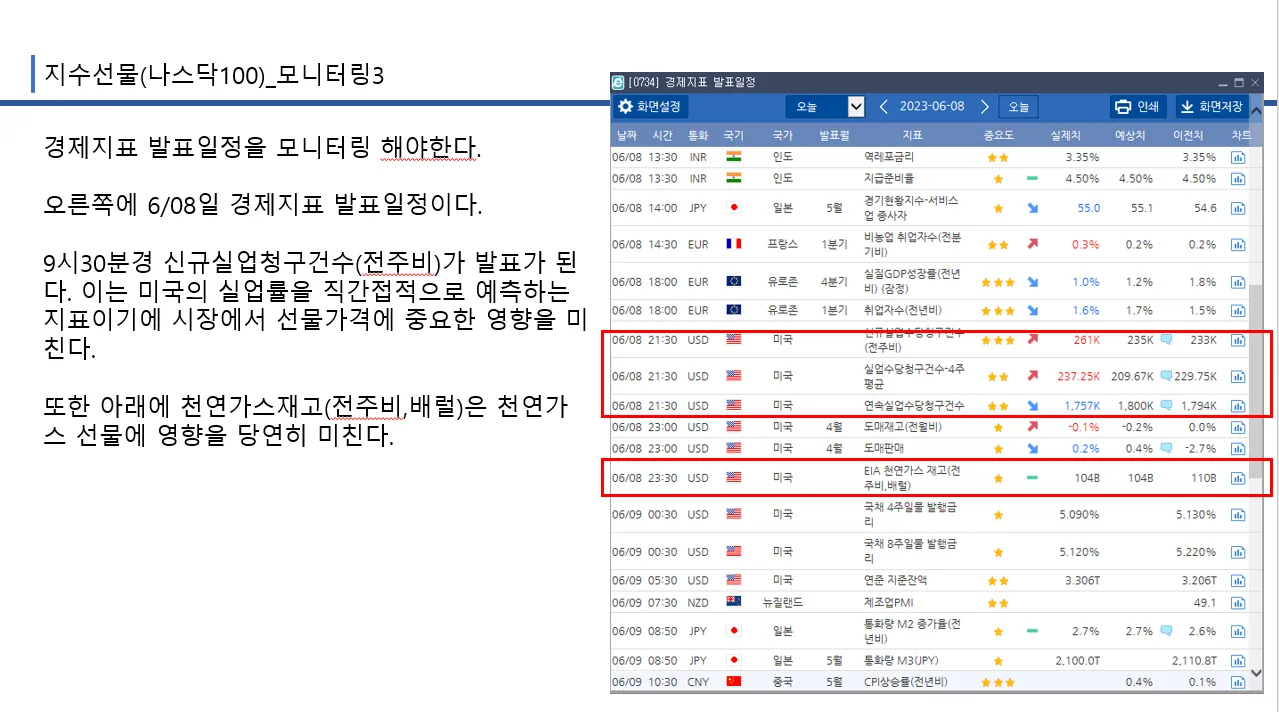Open chart for 신규실업수당청구건수(전주비) row

coord(1237,340)
